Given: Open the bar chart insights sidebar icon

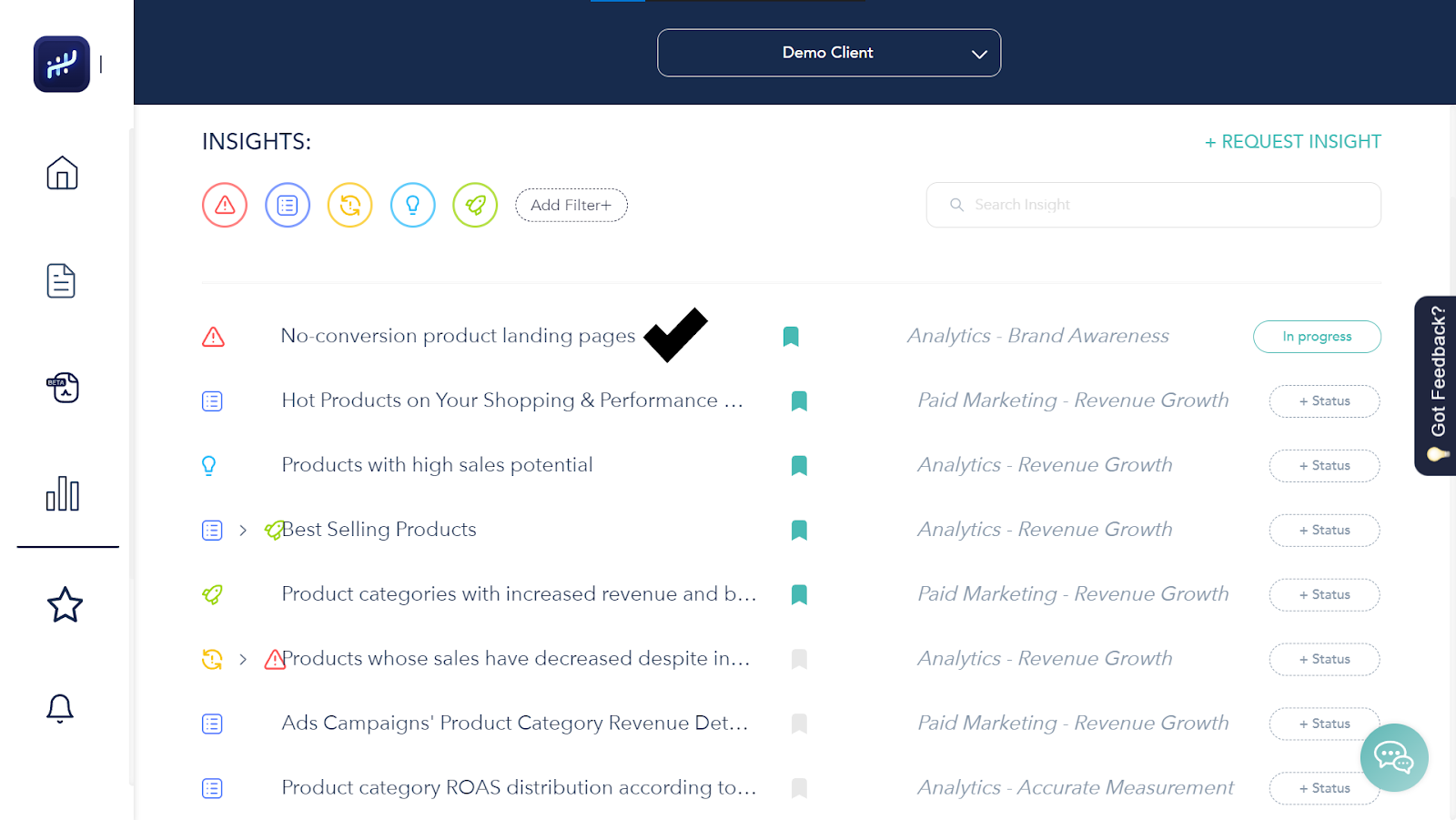Looking at the screenshot, I should click(63, 494).
